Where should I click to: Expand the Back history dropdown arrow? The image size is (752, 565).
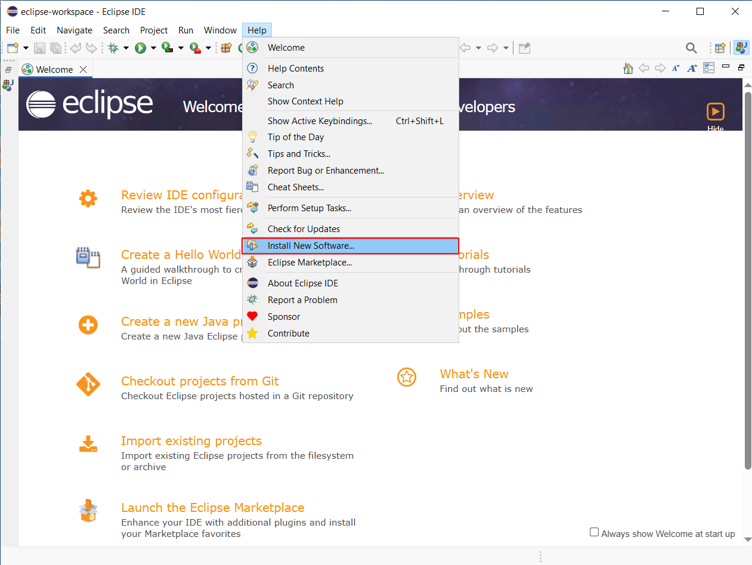[x=478, y=48]
